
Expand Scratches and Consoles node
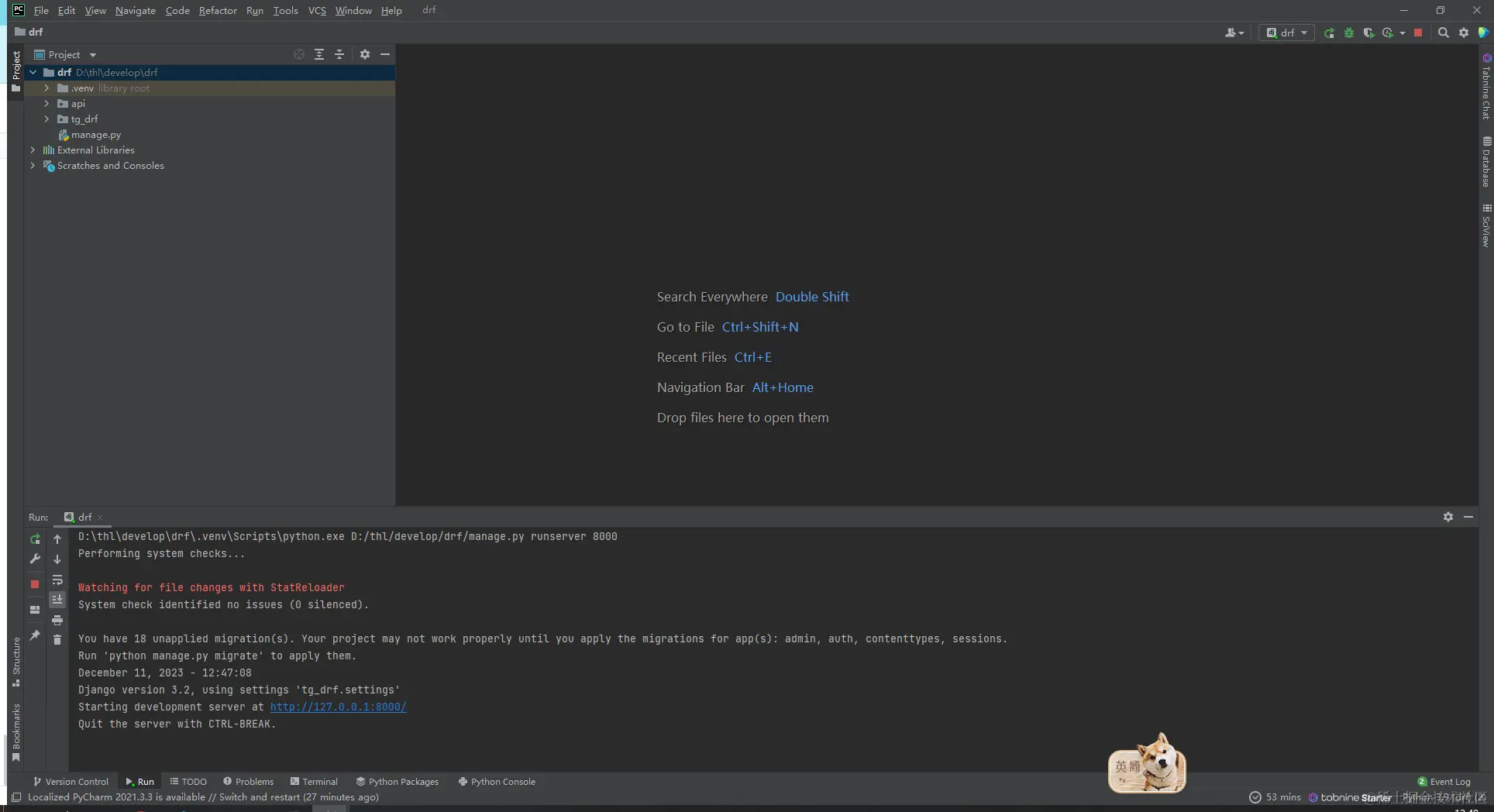click(33, 166)
